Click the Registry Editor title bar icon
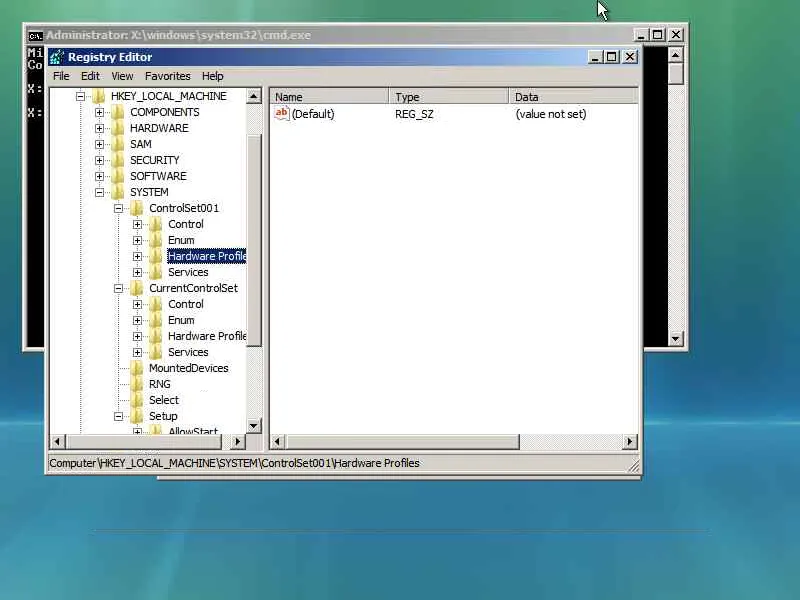 (x=57, y=57)
